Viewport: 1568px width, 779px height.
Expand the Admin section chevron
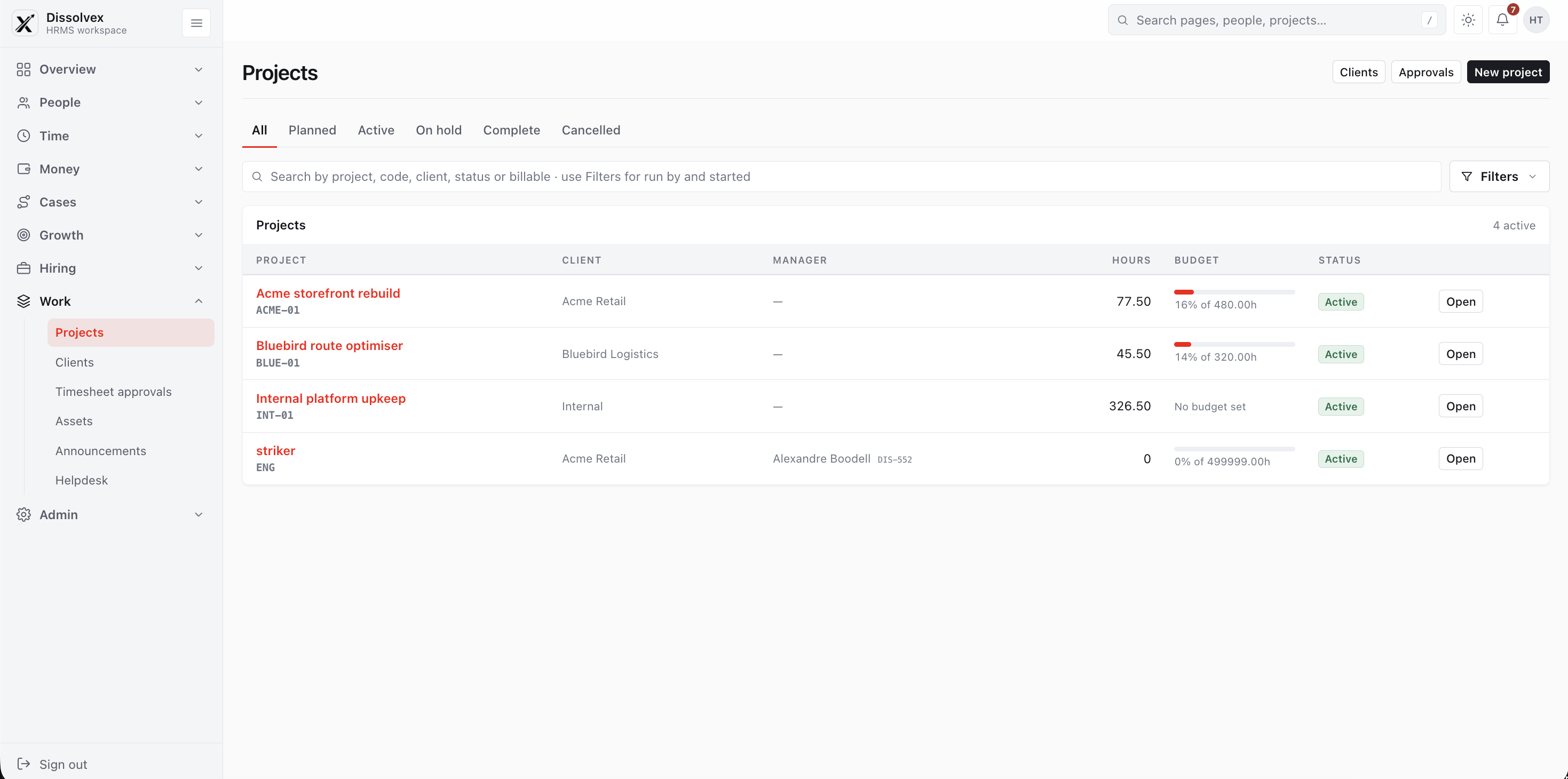point(199,515)
